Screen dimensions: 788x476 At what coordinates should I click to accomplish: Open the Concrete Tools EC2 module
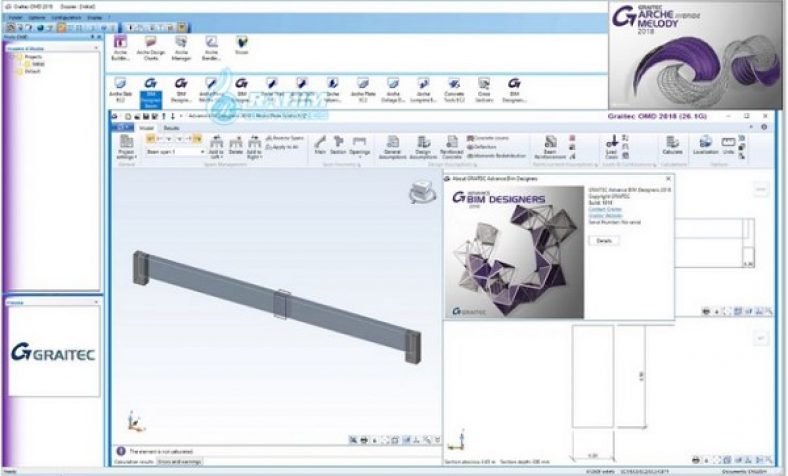454,90
